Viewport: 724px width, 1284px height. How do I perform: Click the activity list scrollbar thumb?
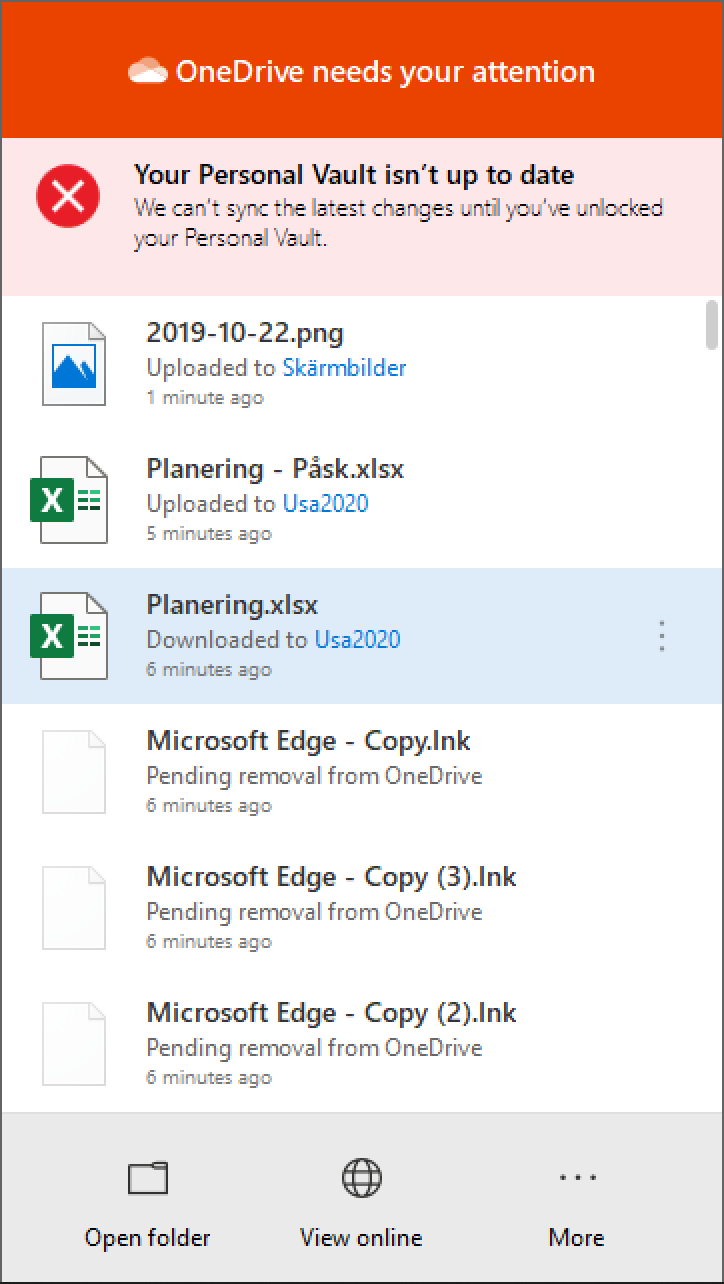[x=712, y=326]
